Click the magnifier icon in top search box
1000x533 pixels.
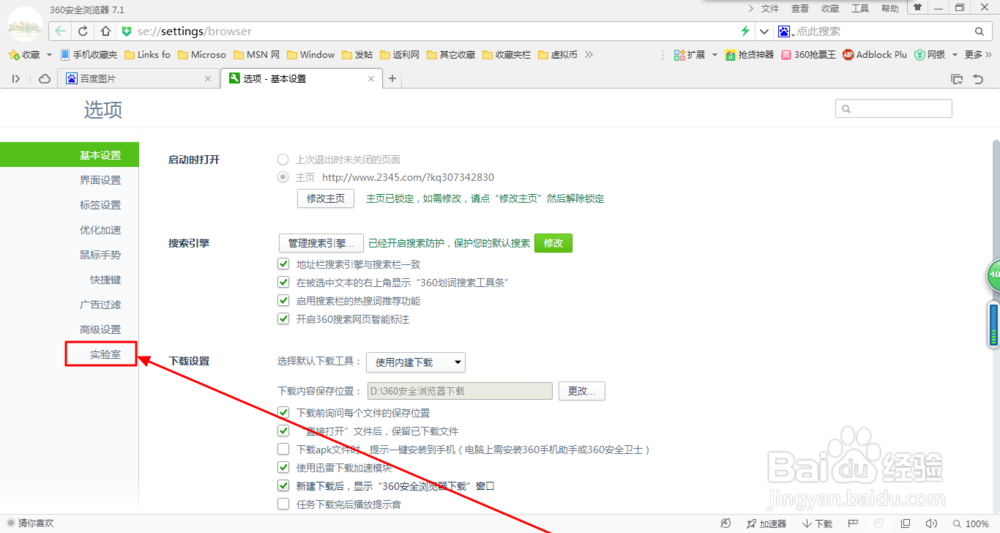click(979, 31)
